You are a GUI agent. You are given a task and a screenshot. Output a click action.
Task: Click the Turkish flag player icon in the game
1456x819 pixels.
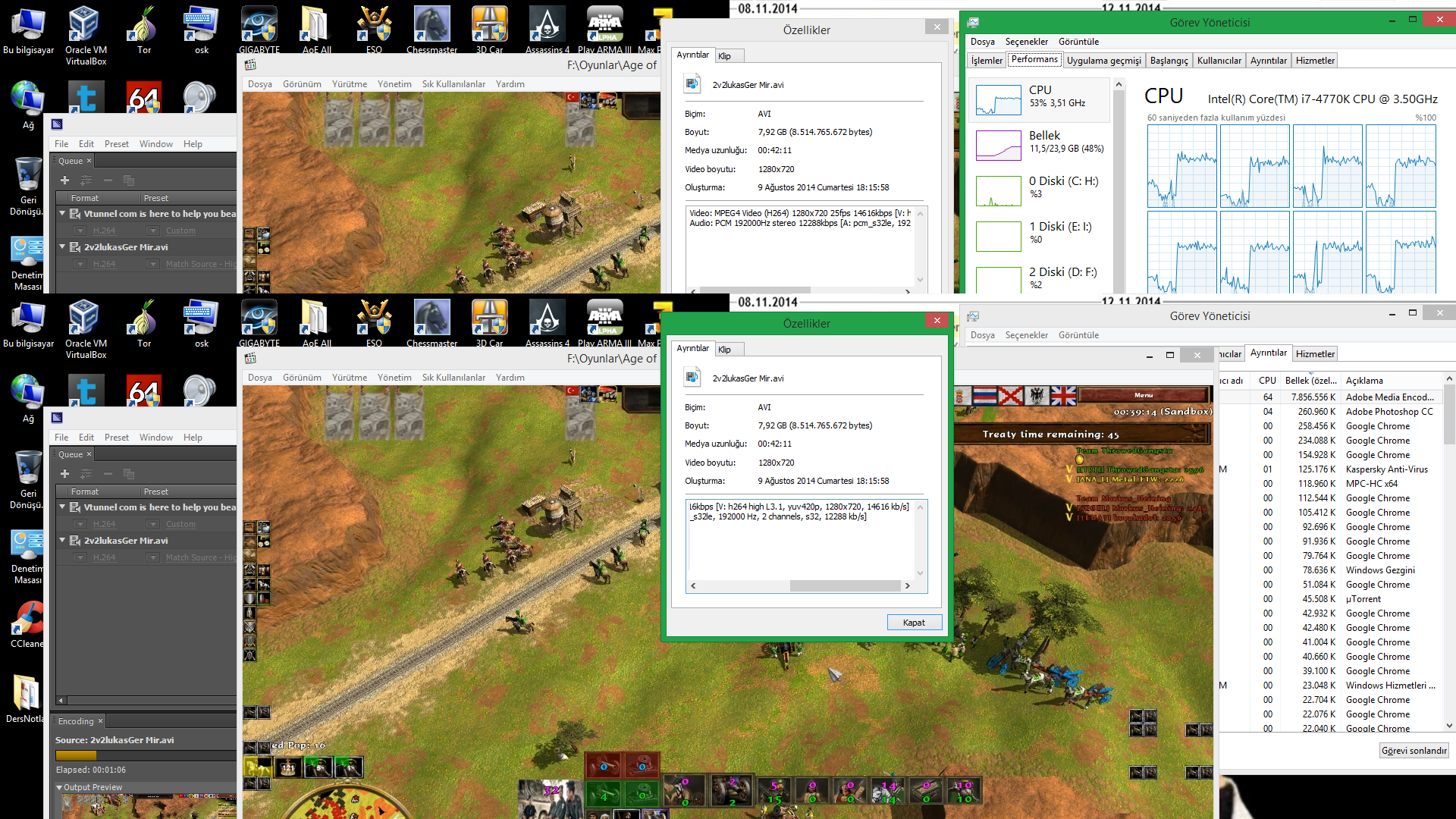pyautogui.click(x=572, y=391)
